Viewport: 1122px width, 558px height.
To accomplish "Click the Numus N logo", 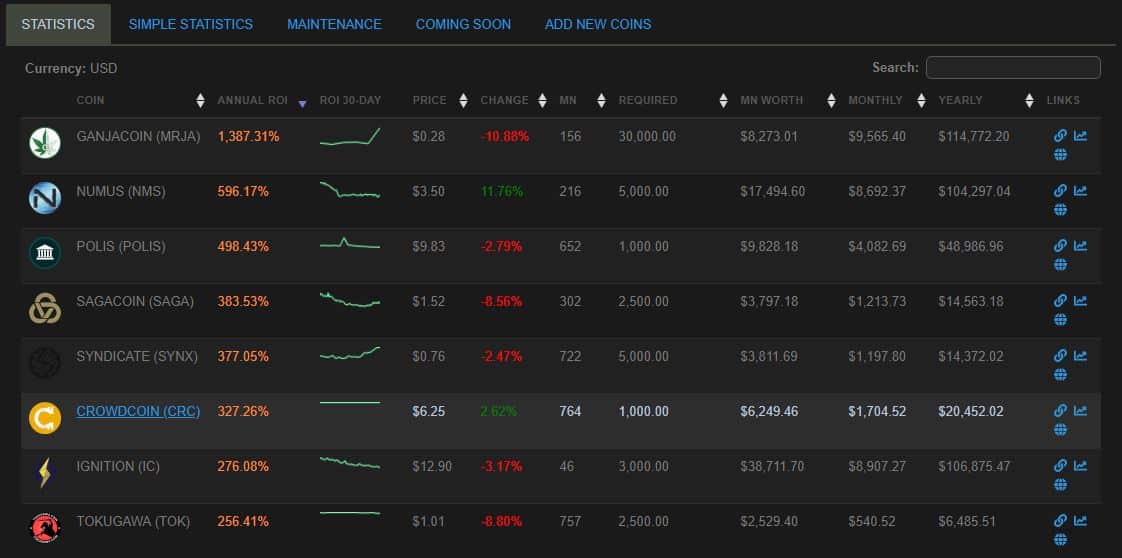I will point(45,198).
